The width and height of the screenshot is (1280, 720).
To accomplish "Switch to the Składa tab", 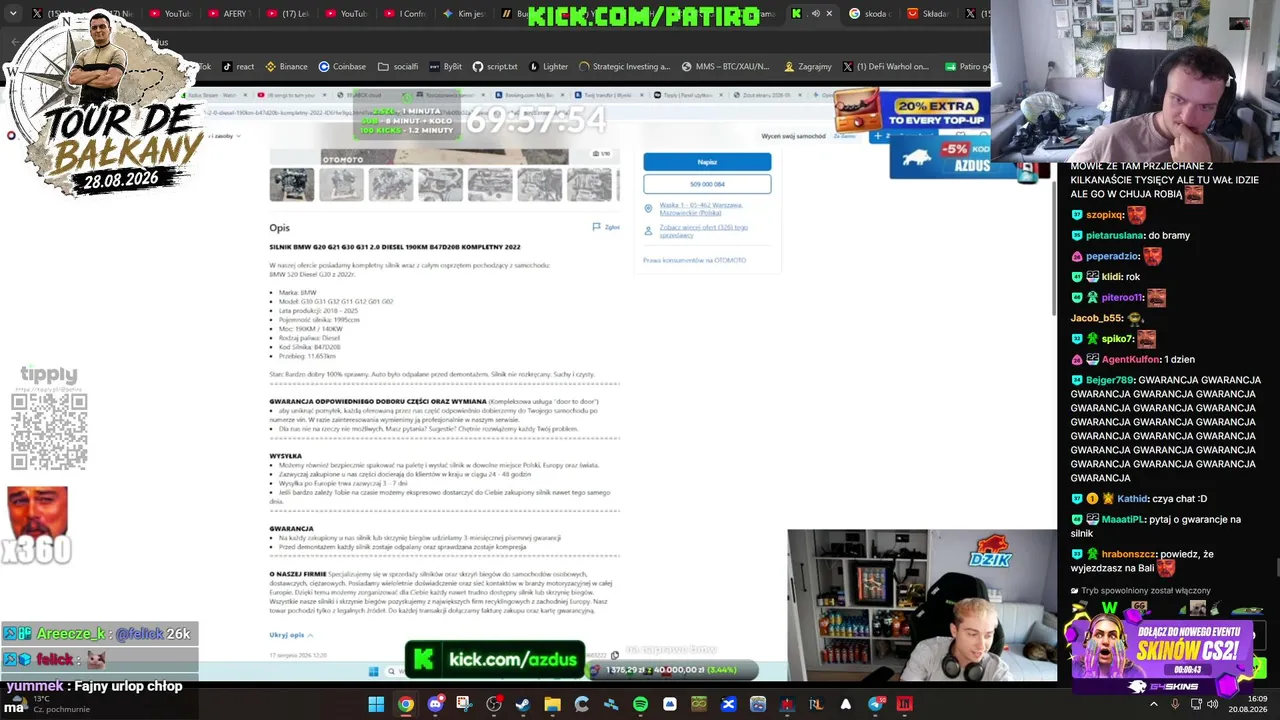I will click(x=928, y=14).
